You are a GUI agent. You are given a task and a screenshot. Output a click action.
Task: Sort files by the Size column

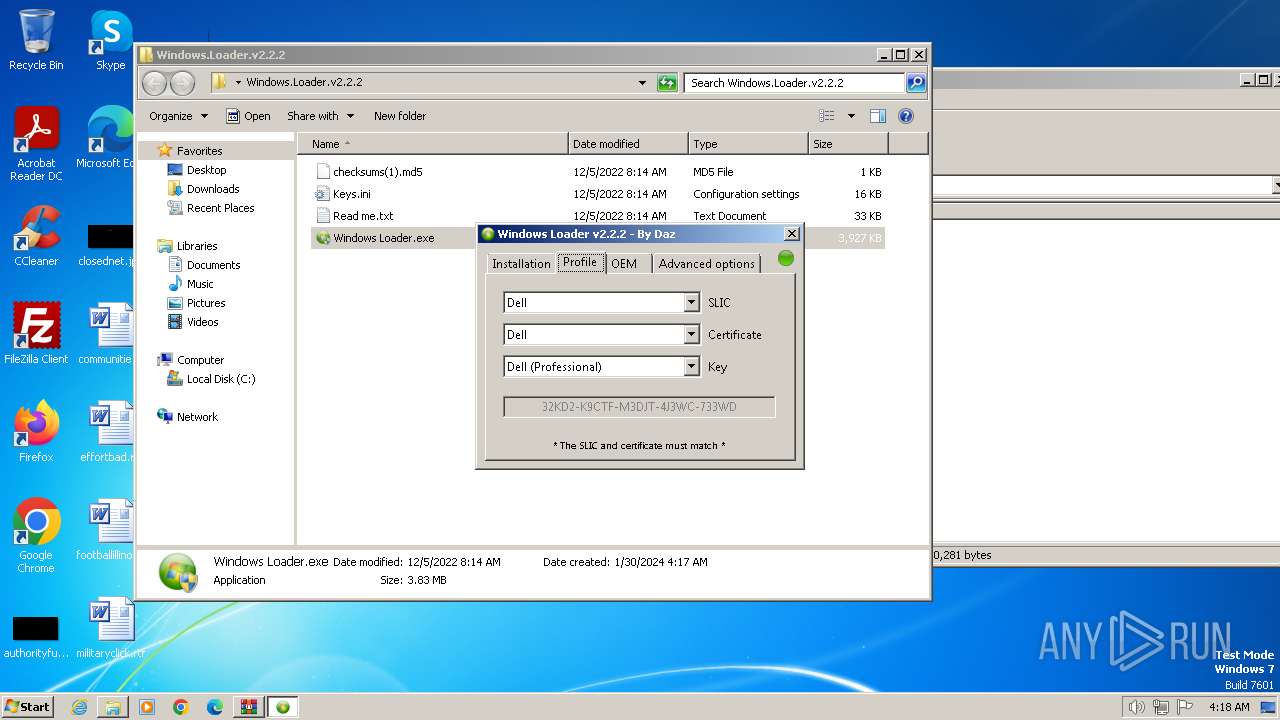[848, 144]
